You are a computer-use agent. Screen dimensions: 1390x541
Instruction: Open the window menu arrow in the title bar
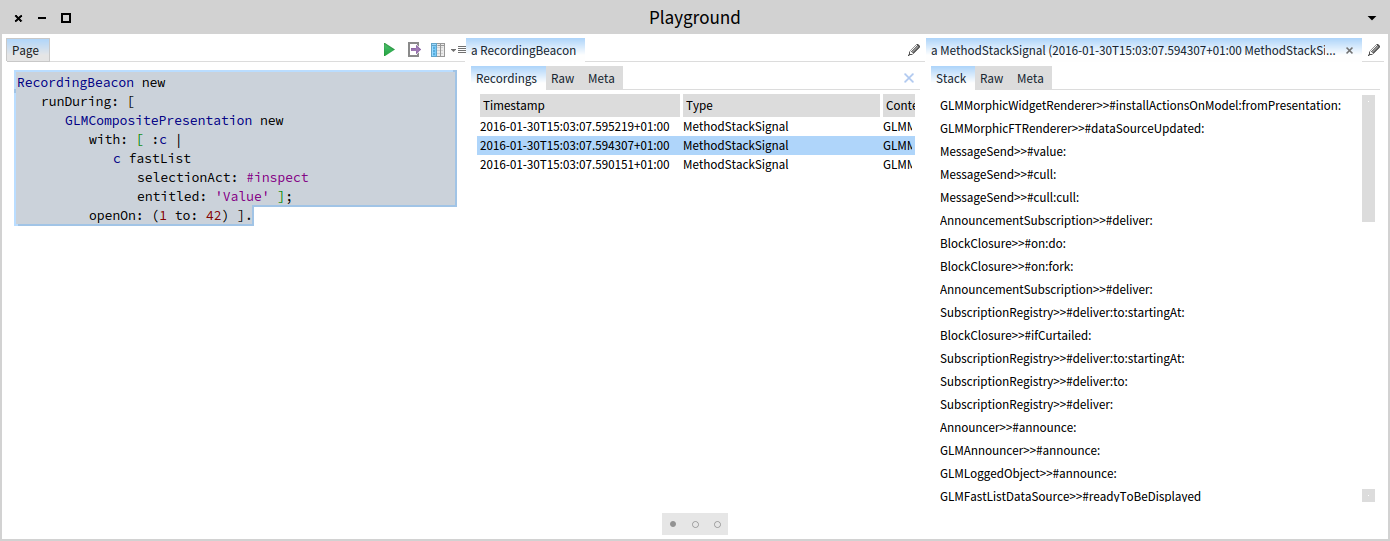(x=1371, y=18)
